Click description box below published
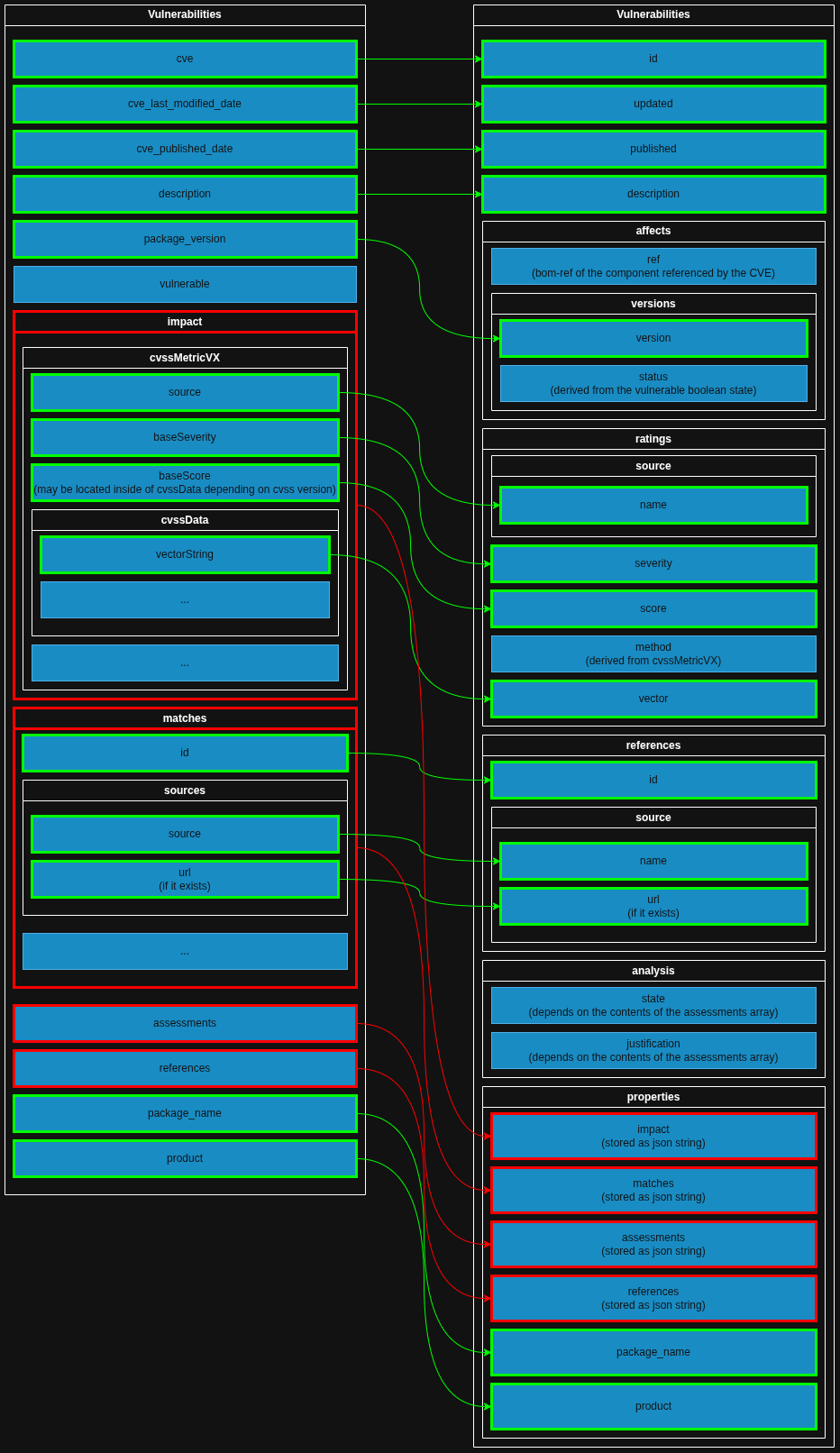Viewport: 840px width, 1453px height. (653, 194)
